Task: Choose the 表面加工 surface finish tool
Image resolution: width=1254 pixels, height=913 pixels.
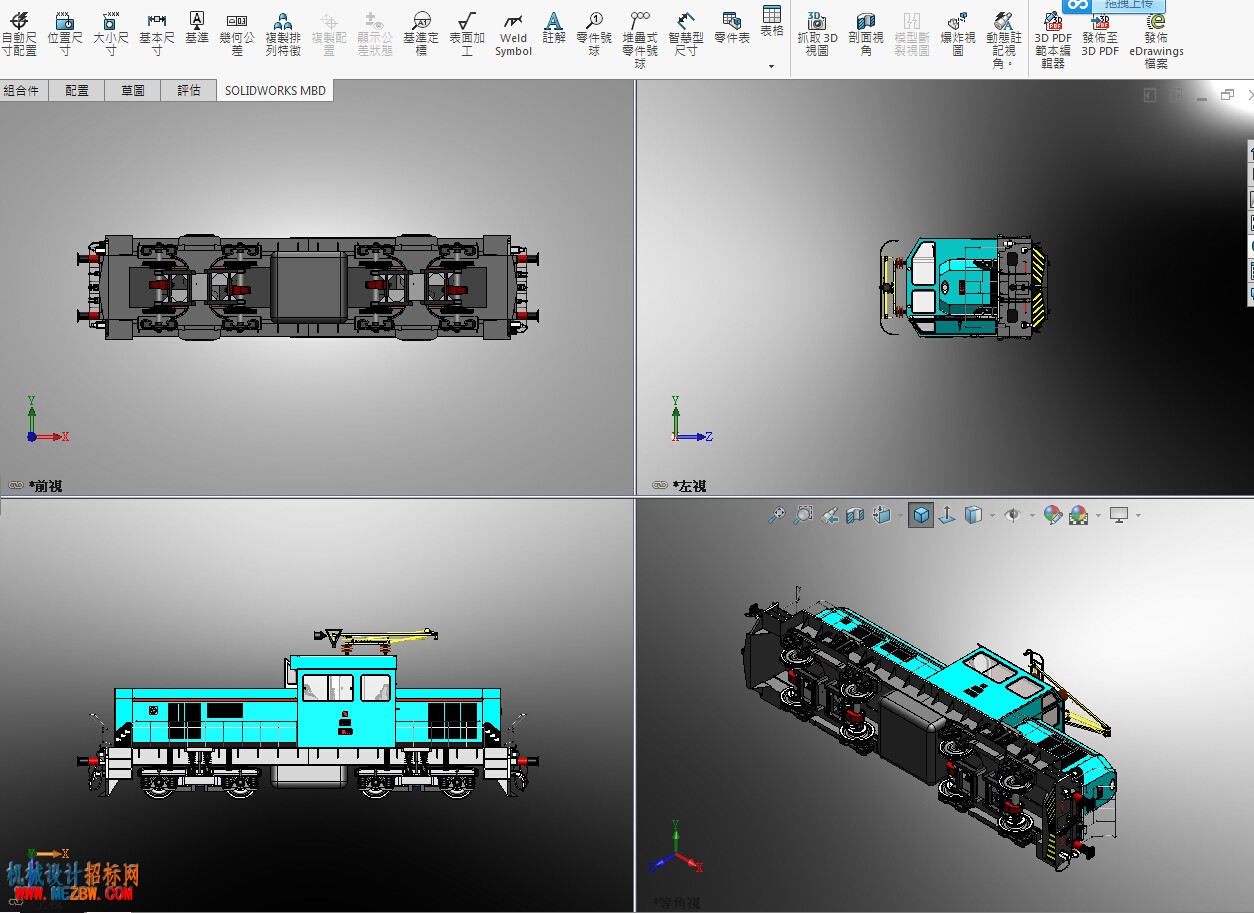Action: point(467,33)
